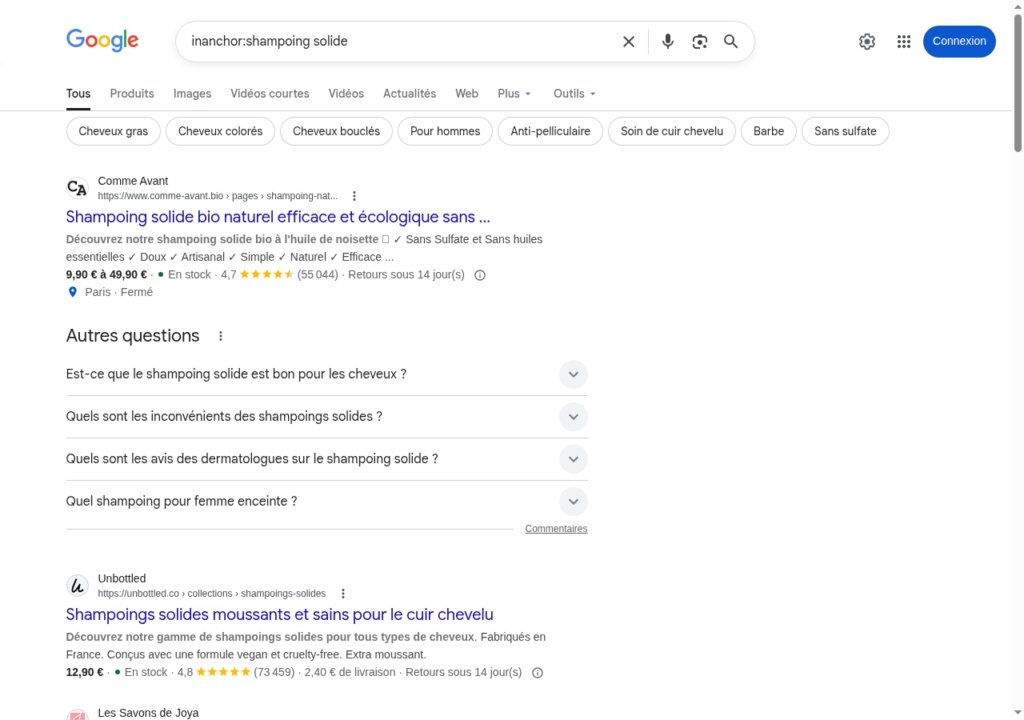1024x720 pixels.
Task: Open the Plus dropdown menu
Action: [514, 94]
